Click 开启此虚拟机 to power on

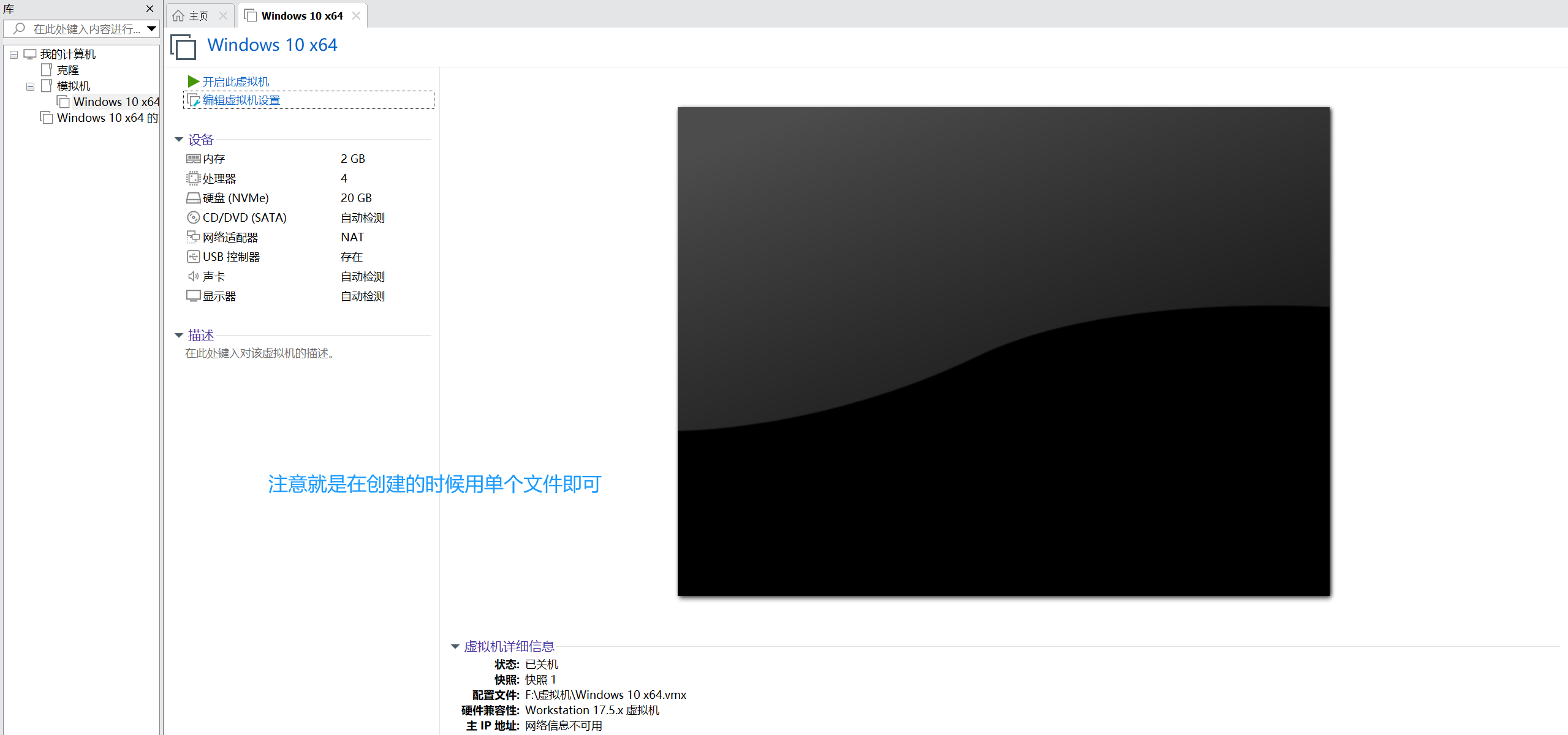point(236,82)
